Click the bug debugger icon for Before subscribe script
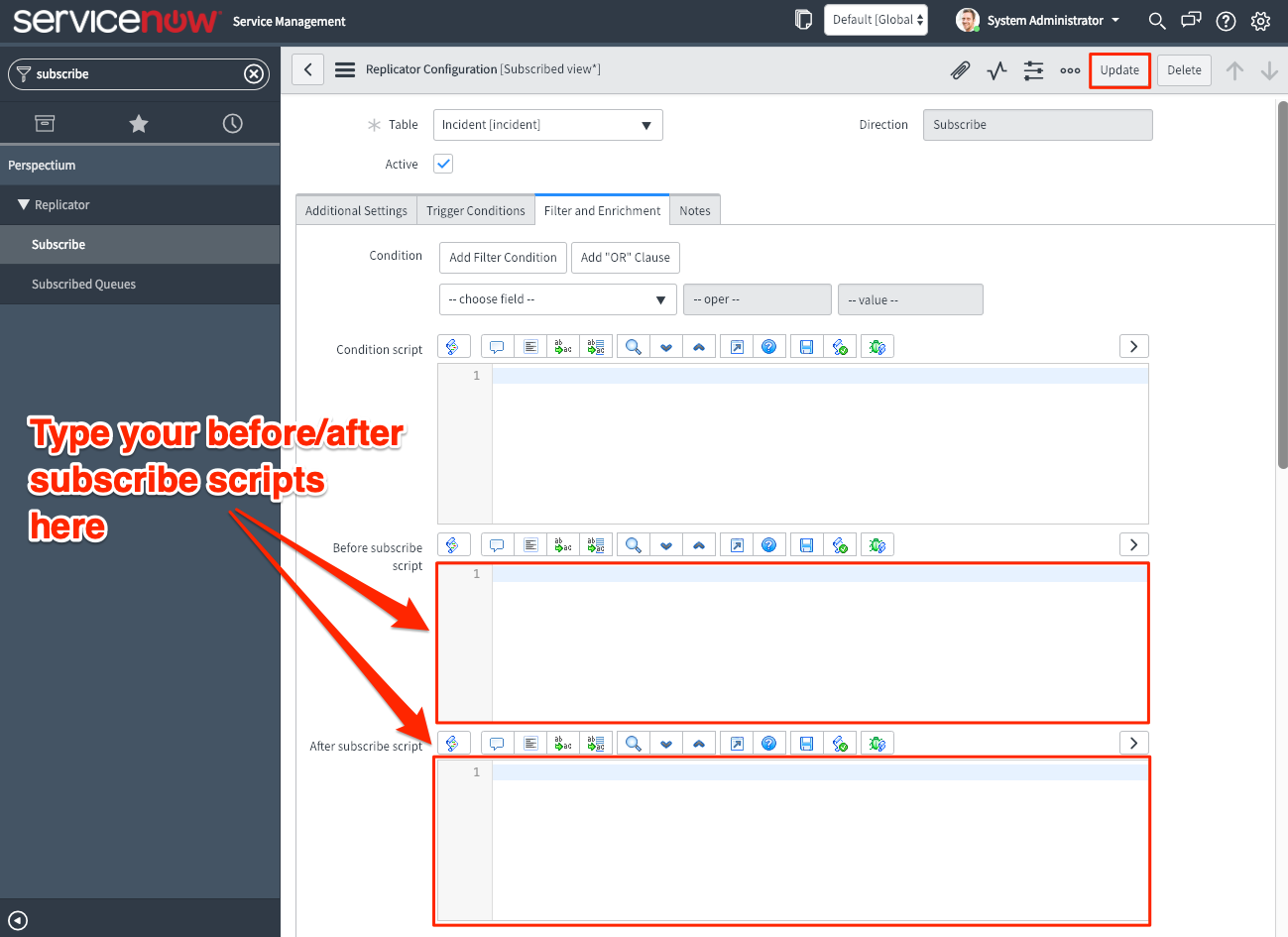 coord(878,544)
